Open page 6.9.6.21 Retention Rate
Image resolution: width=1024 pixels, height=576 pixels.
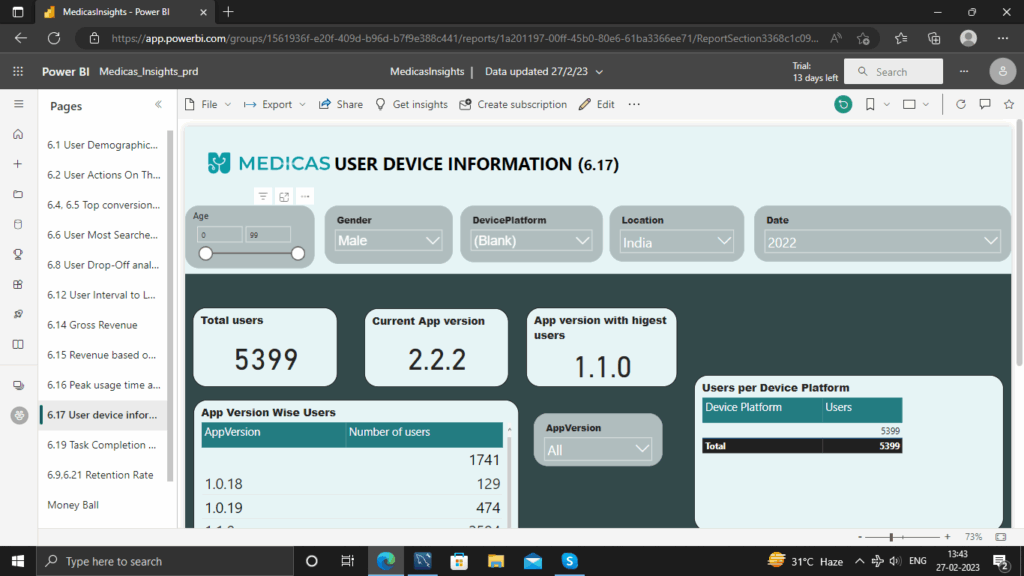click(103, 475)
